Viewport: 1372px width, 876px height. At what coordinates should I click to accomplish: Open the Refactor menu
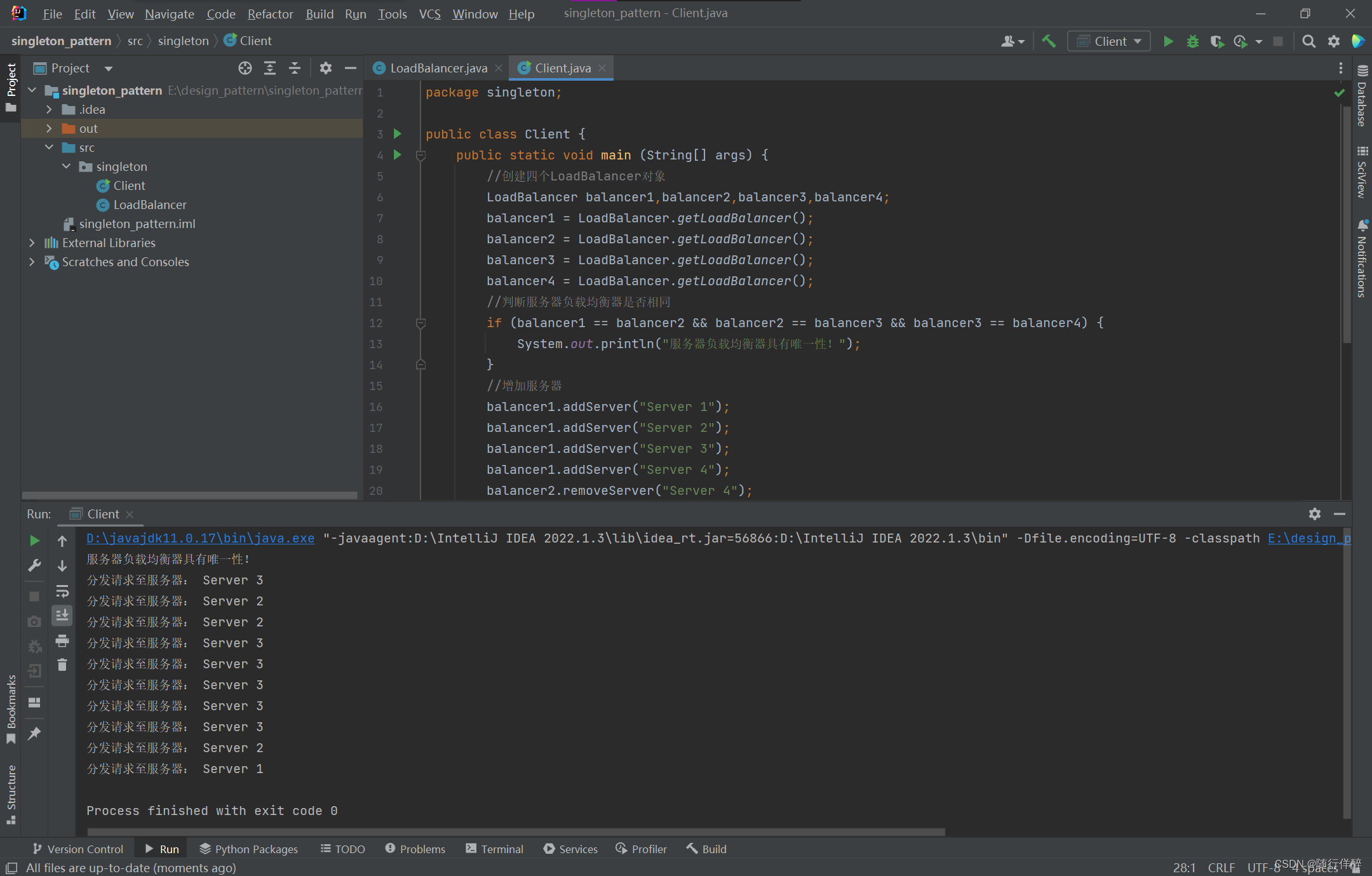pyautogui.click(x=270, y=13)
